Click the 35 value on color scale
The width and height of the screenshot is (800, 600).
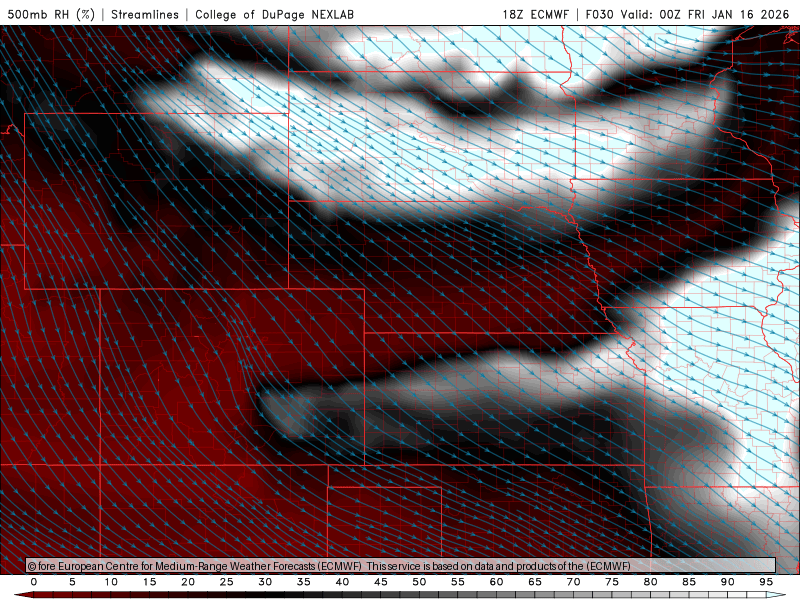point(304,582)
